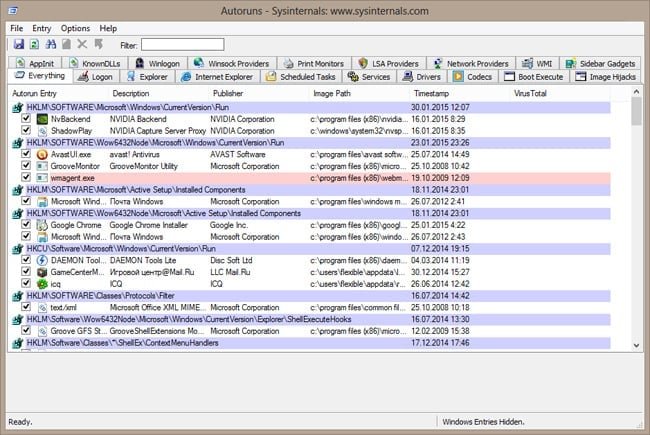This screenshot has height=435, width=650.
Task: Click the 'Ready.' status bar text
Action: (20, 422)
